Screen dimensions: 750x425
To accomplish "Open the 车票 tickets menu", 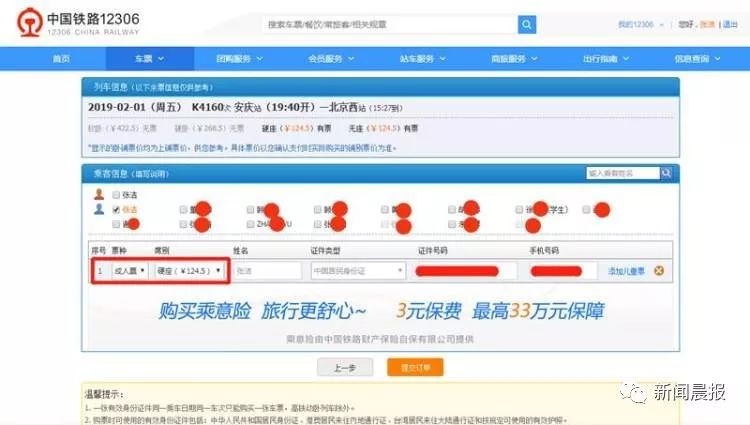I will point(149,59).
